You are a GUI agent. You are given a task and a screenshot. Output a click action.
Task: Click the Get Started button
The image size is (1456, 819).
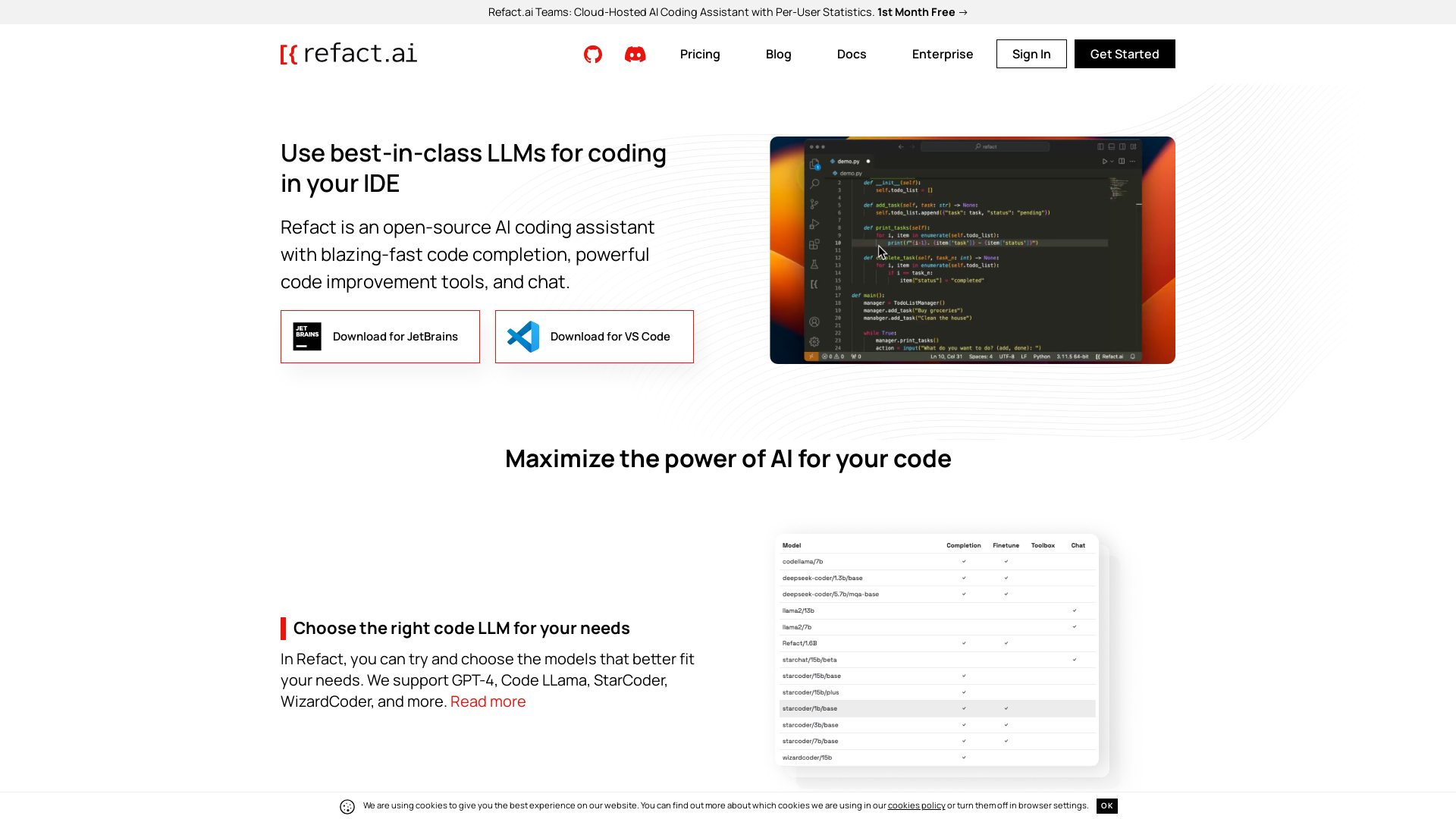coord(1125,54)
